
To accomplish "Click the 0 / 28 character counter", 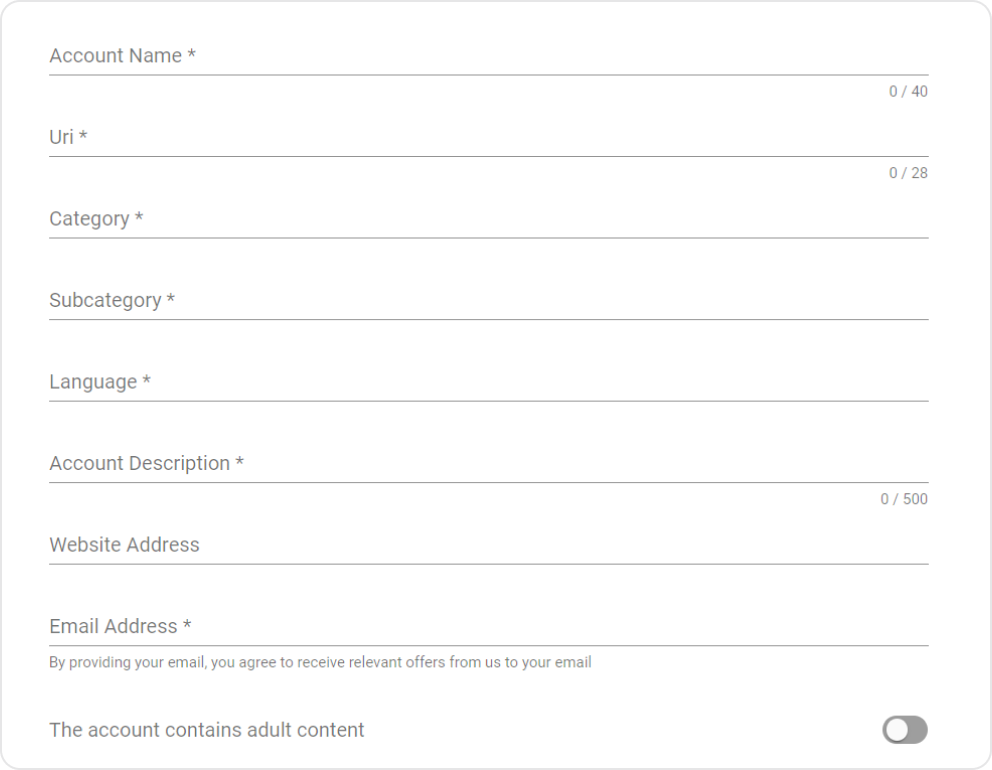I will 908,173.
